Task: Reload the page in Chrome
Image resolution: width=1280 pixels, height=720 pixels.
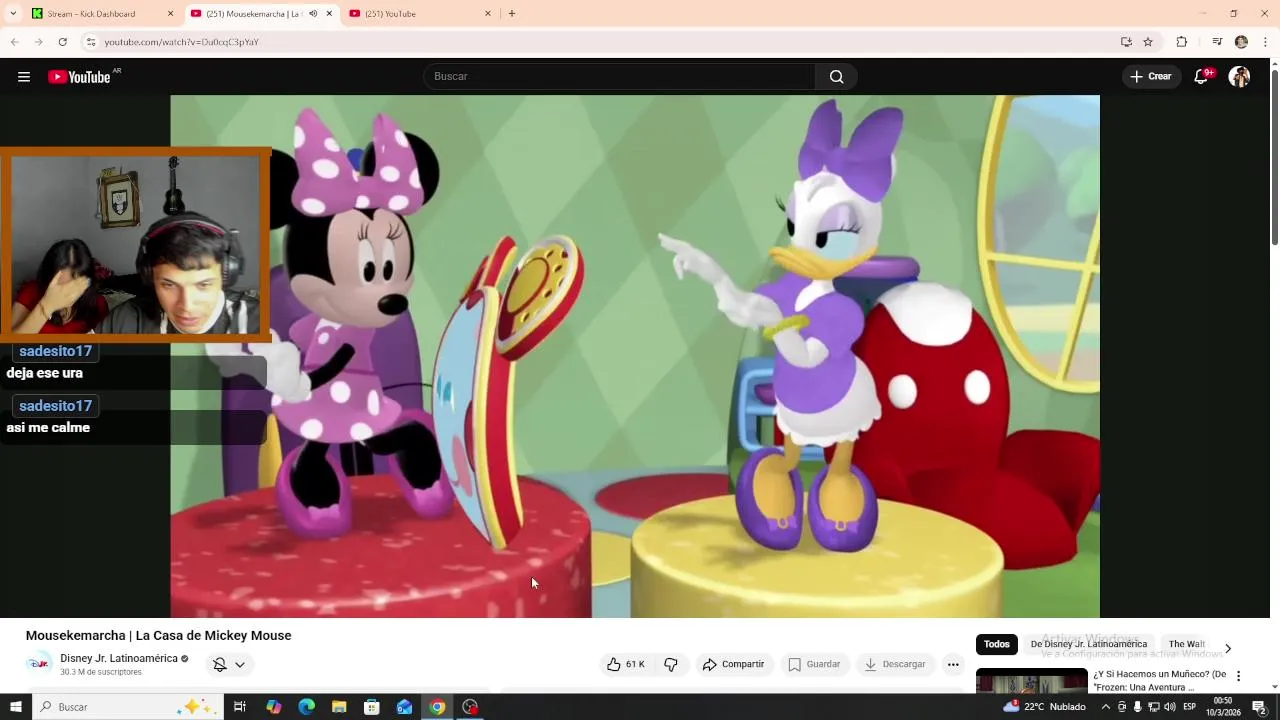Action: (x=62, y=42)
